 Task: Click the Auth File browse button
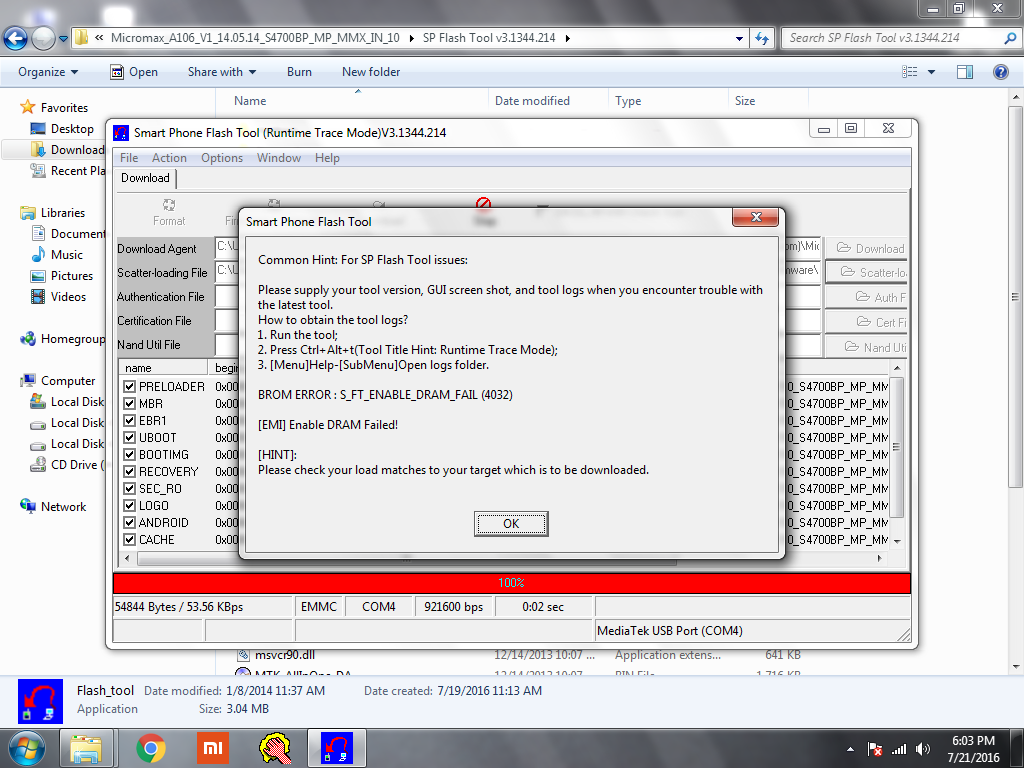pos(867,297)
